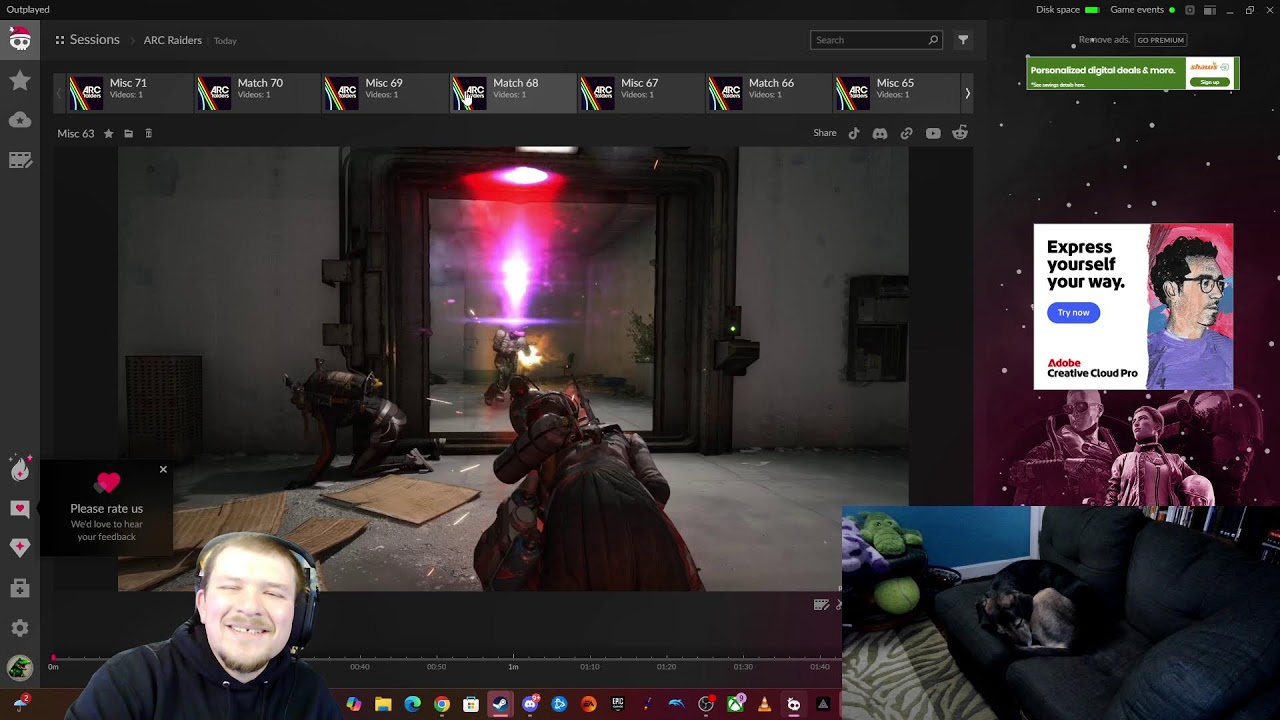This screenshot has width=1280, height=720.
Task: Check the Disk space indicator
Action: [x=1067, y=10]
